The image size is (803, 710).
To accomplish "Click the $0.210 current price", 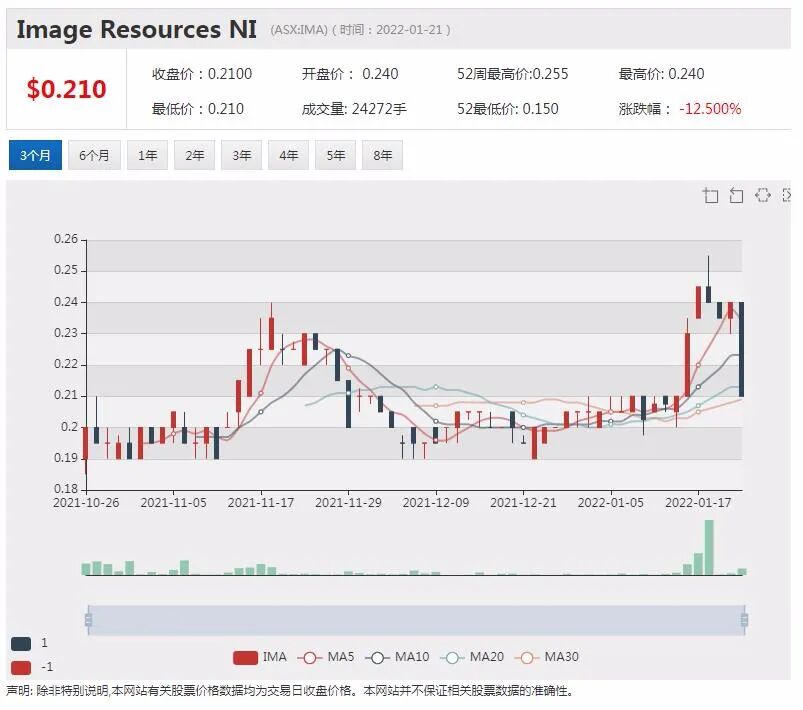I will tap(67, 89).
